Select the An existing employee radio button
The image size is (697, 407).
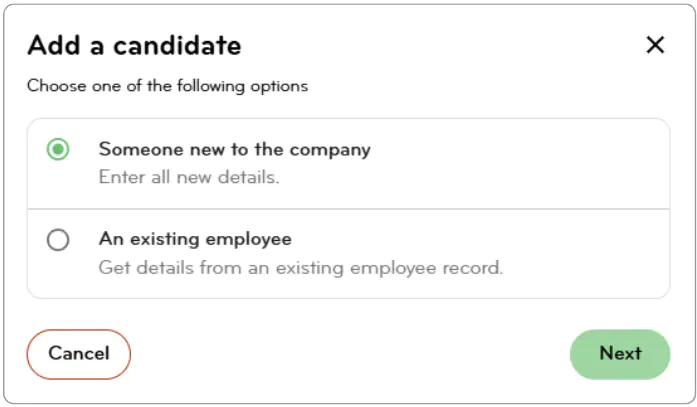pyautogui.click(x=58, y=240)
